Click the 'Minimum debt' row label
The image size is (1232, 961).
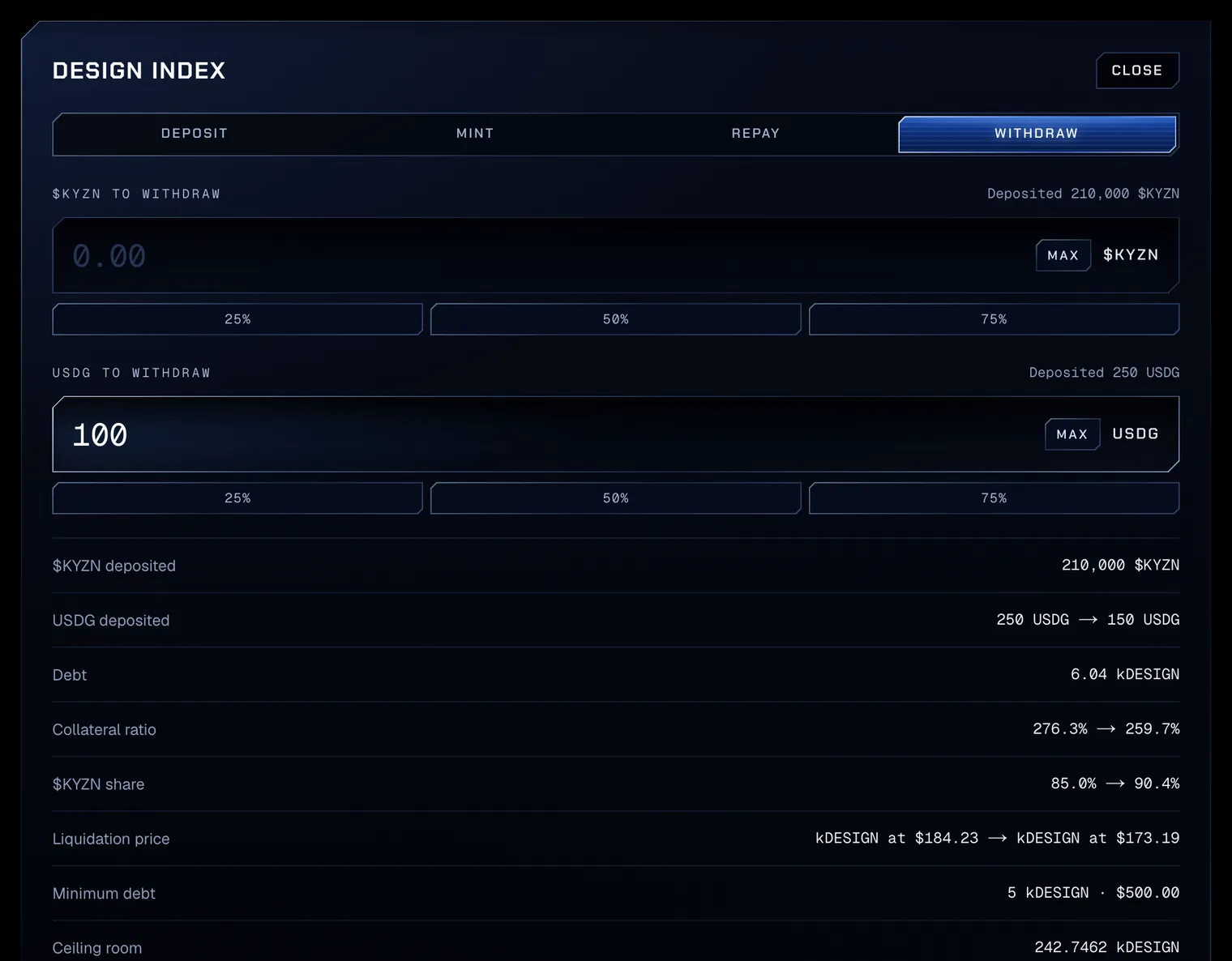104,893
